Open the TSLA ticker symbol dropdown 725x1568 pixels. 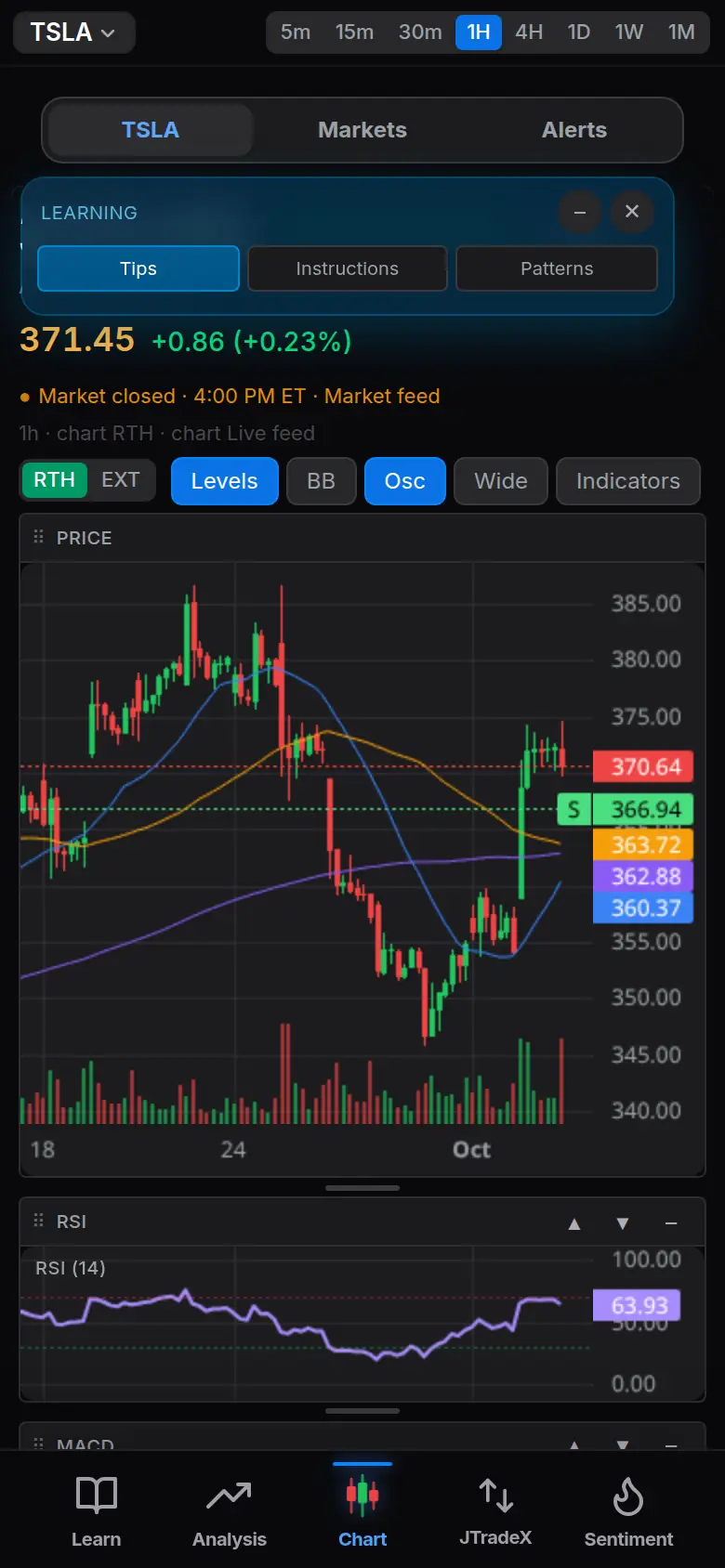(73, 33)
